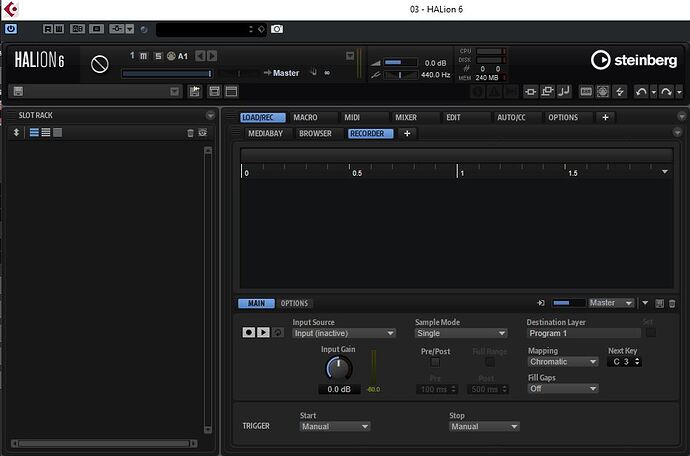The height and width of the screenshot is (456, 690).
Task: Go to previous program arrow
Action: [x=200, y=56]
